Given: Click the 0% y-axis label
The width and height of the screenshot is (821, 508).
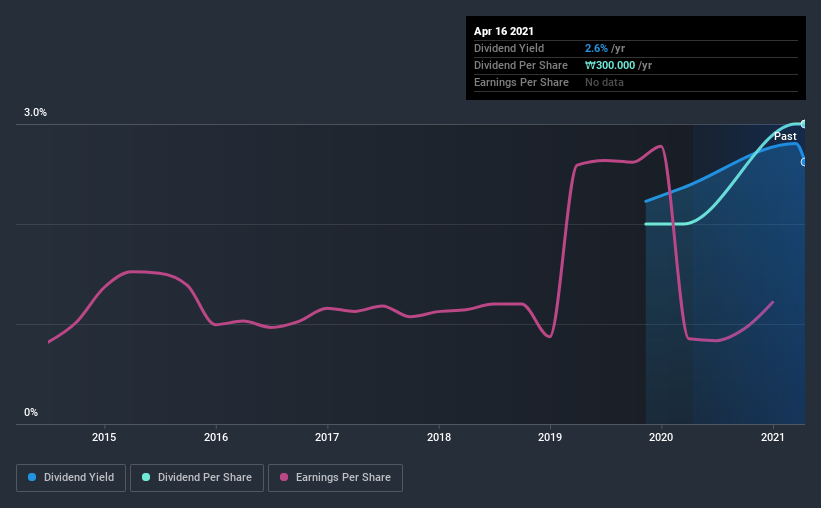Looking at the screenshot, I should click(x=31, y=413).
